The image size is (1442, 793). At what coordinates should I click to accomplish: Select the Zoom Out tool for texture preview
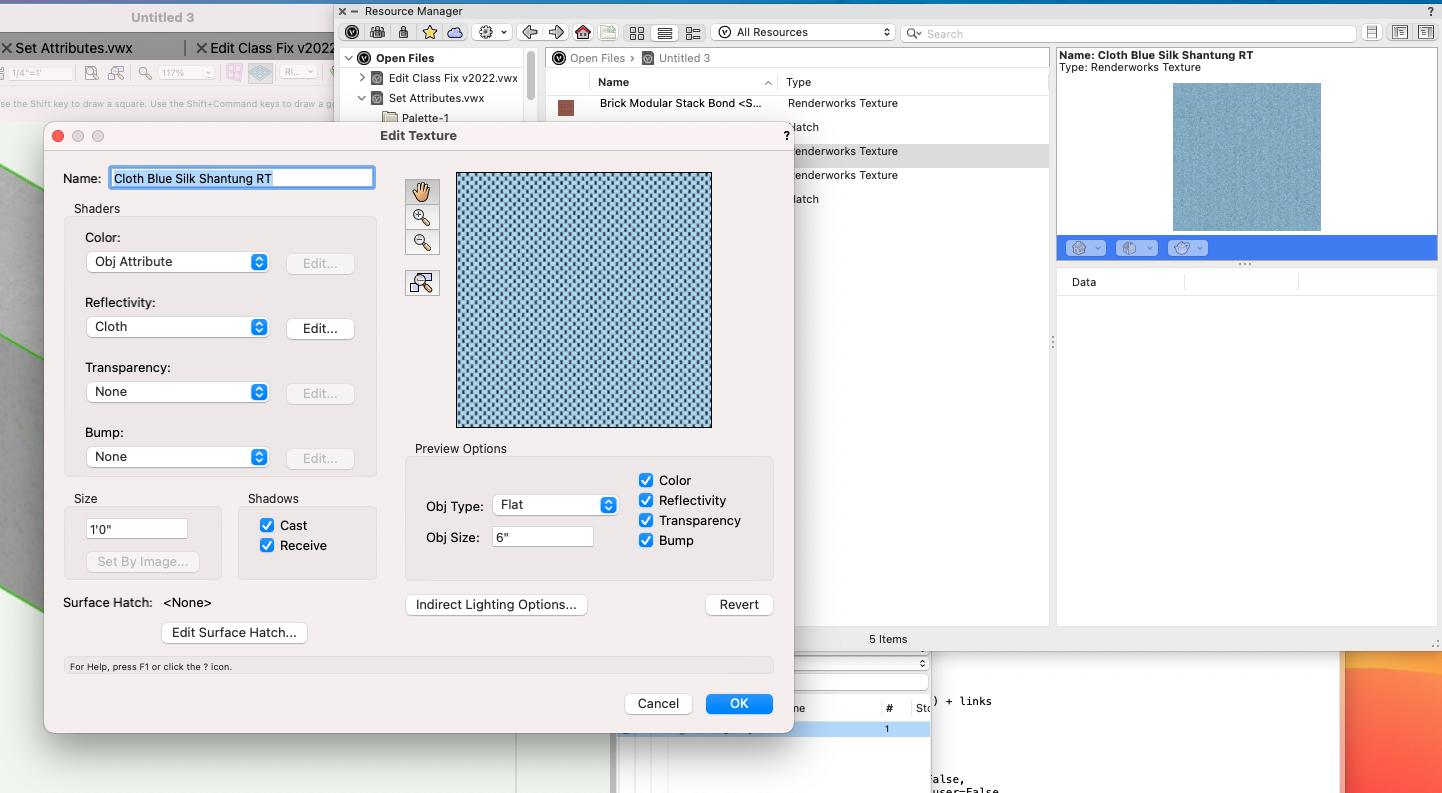coord(422,241)
